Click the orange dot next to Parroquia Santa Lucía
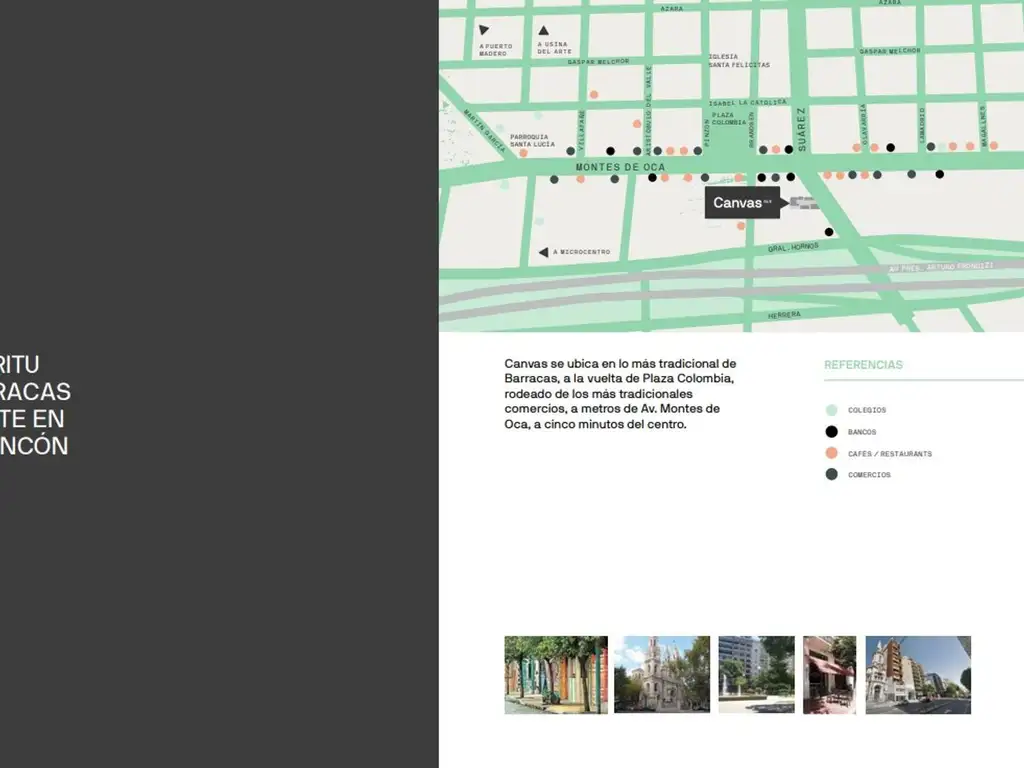 pyautogui.click(x=523, y=153)
